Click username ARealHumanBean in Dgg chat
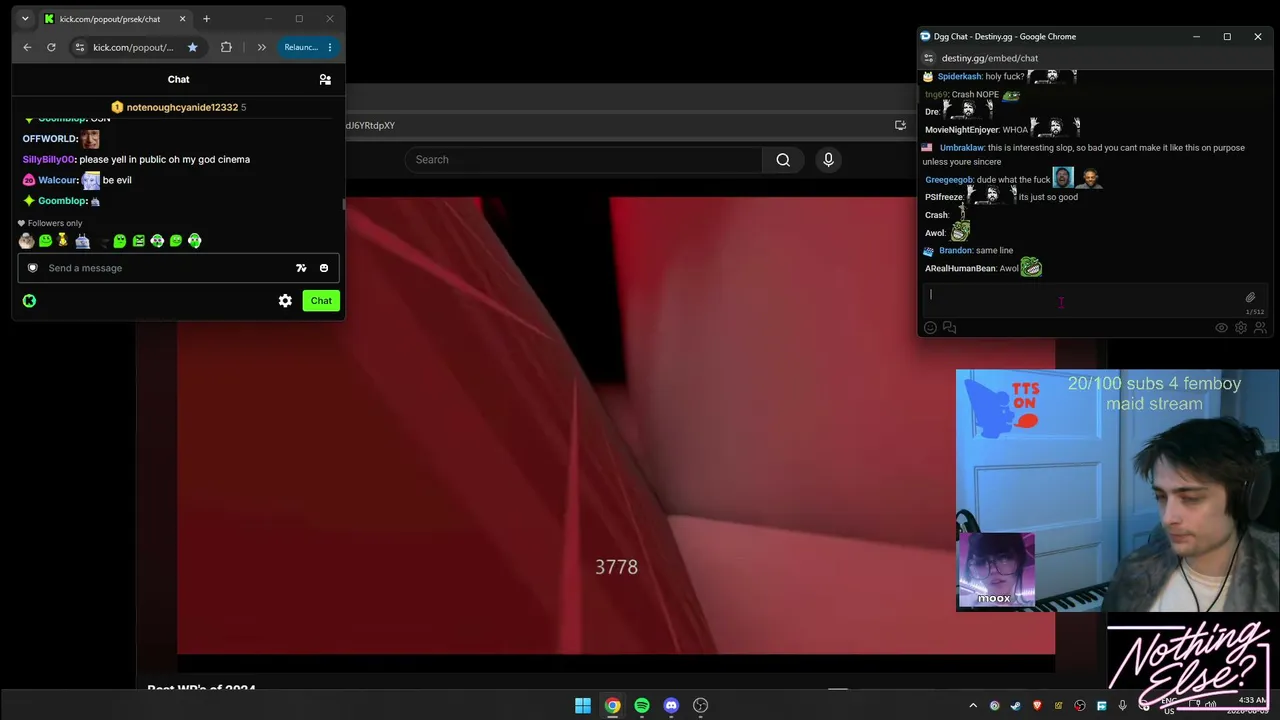This screenshot has width=1280, height=720. [x=960, y=269]
